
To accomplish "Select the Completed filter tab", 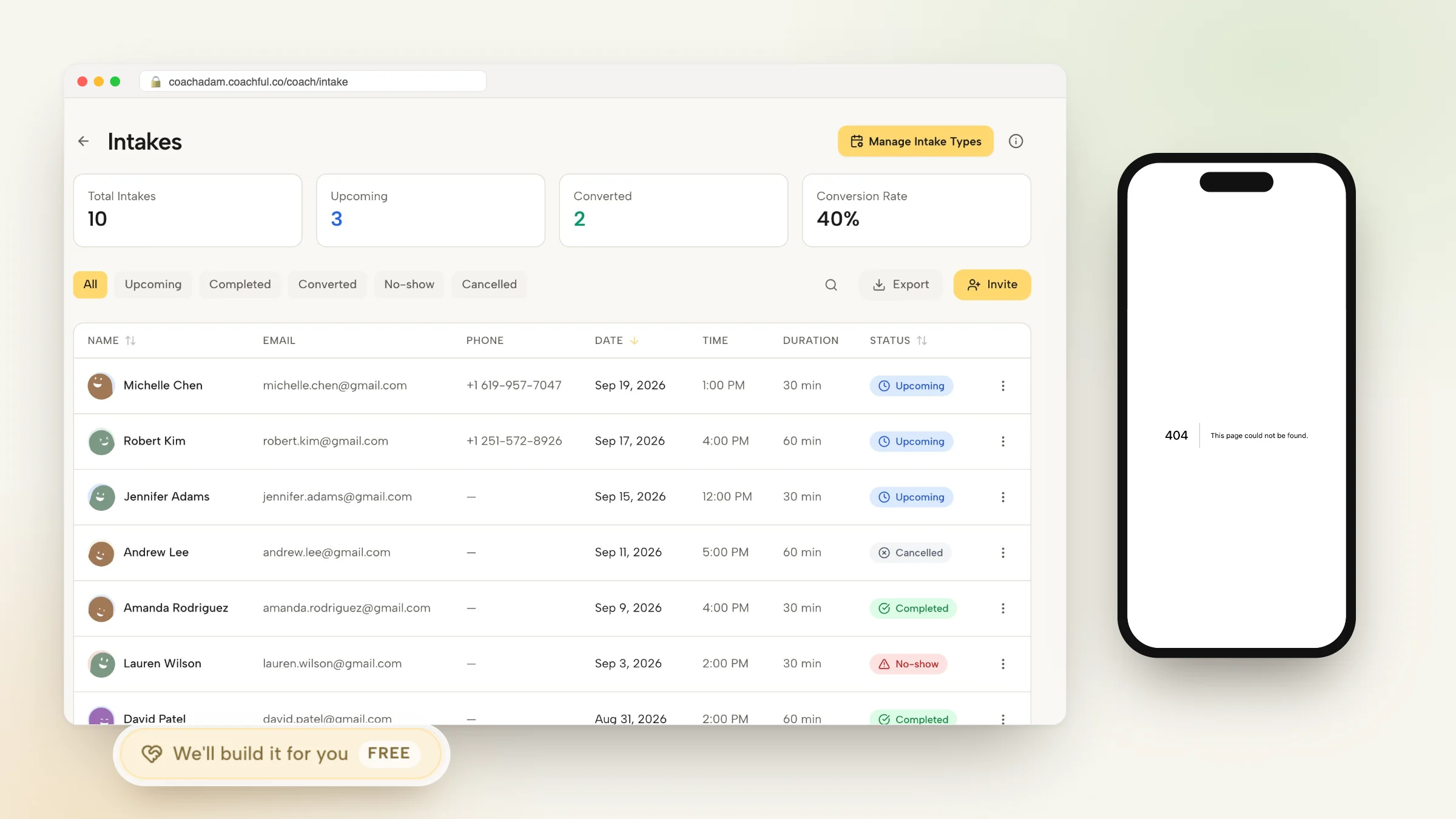I will click(240, 285).
